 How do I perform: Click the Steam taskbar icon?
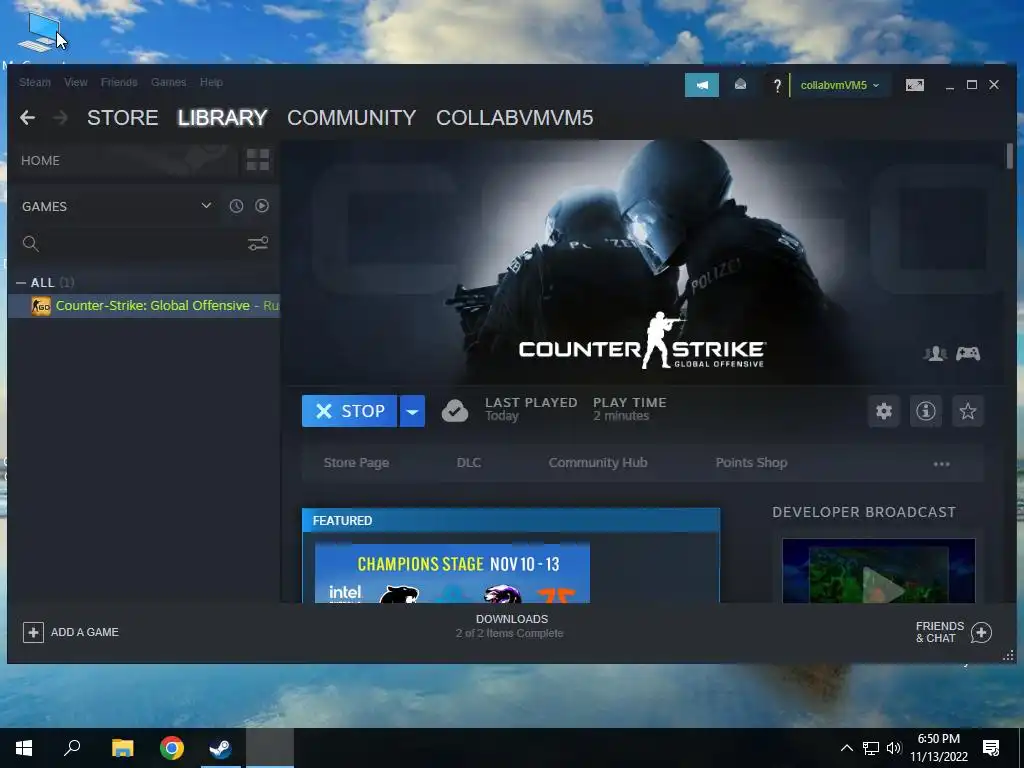(220, 748)
